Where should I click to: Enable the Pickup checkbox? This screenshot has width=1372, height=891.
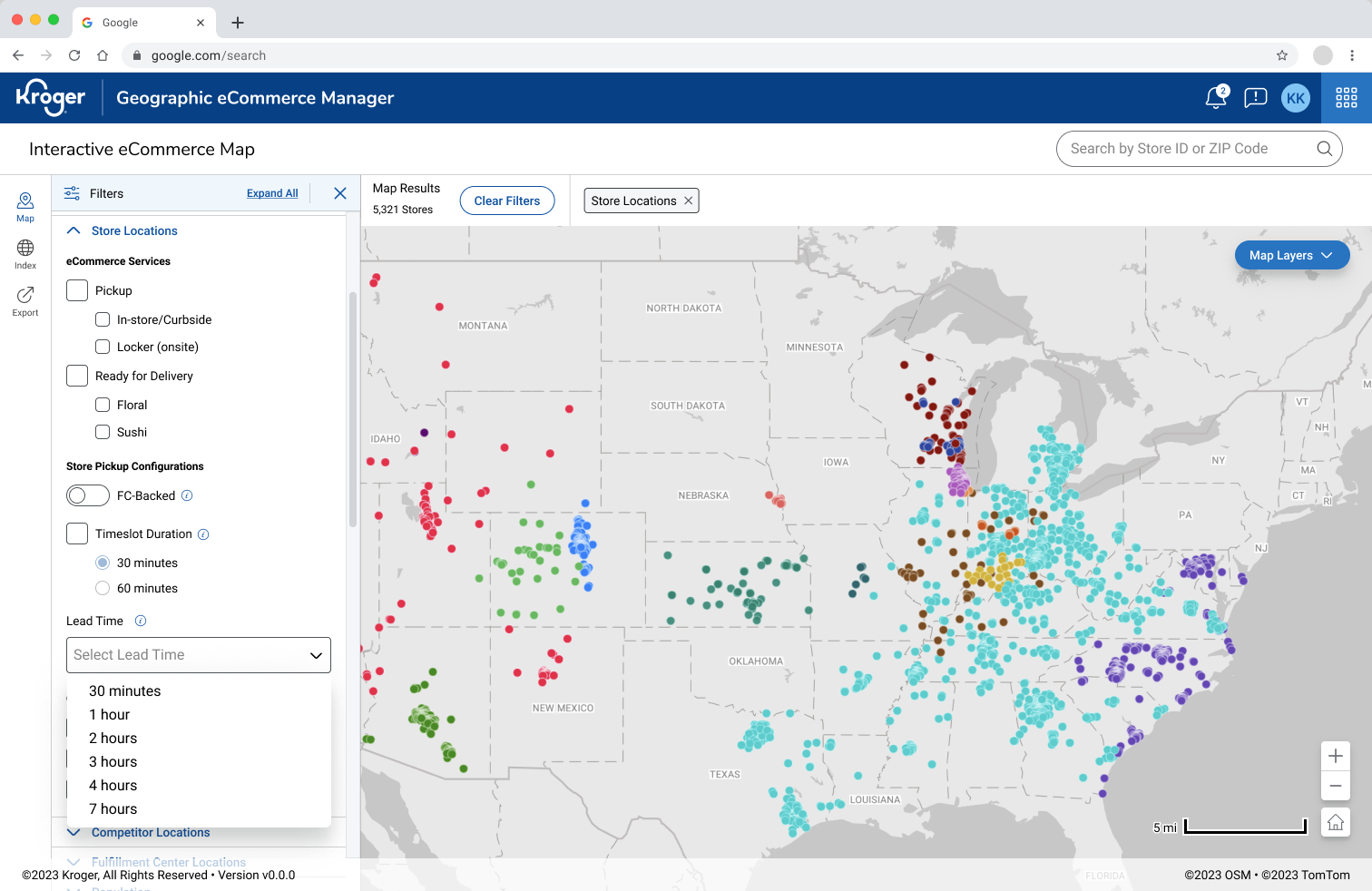pos(77,290)
